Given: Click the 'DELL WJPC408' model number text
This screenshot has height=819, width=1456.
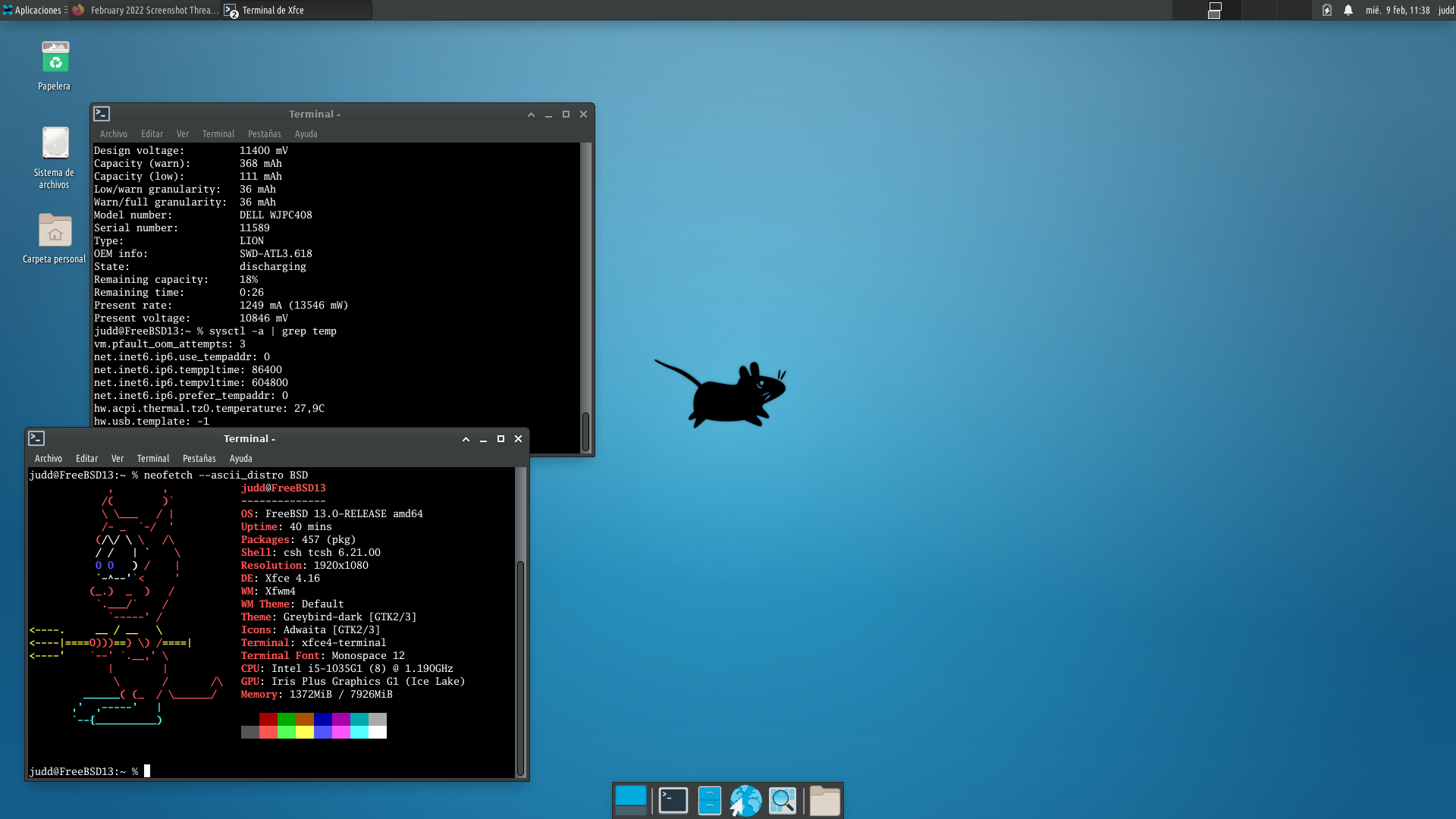Looking at the screenshot, I should click(276, 215).
